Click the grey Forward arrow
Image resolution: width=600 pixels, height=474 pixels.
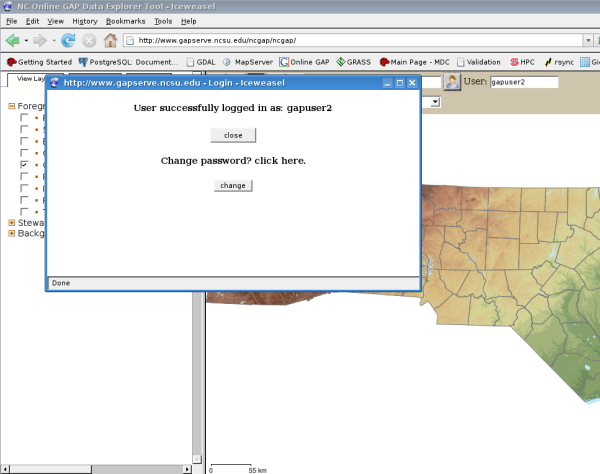coord(40,40)
